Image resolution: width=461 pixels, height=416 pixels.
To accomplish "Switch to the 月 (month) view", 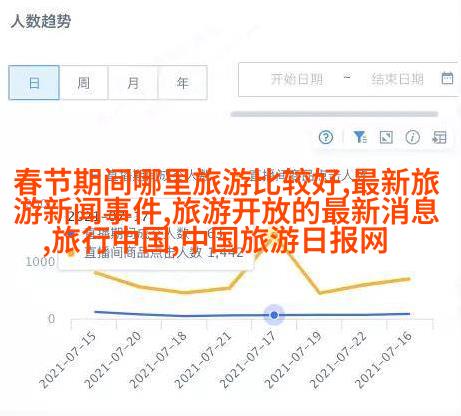I will [x=133, y=83].
